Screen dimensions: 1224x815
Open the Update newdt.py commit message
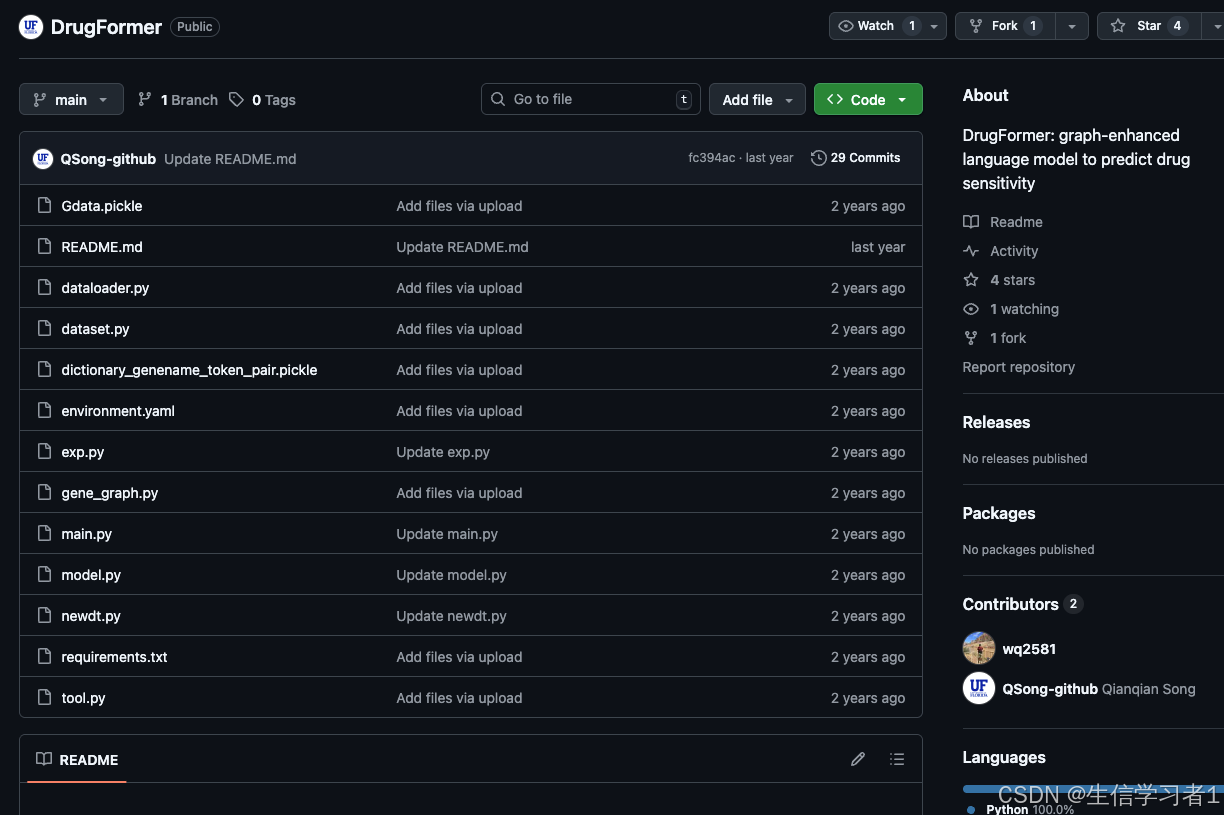[451, 616]
